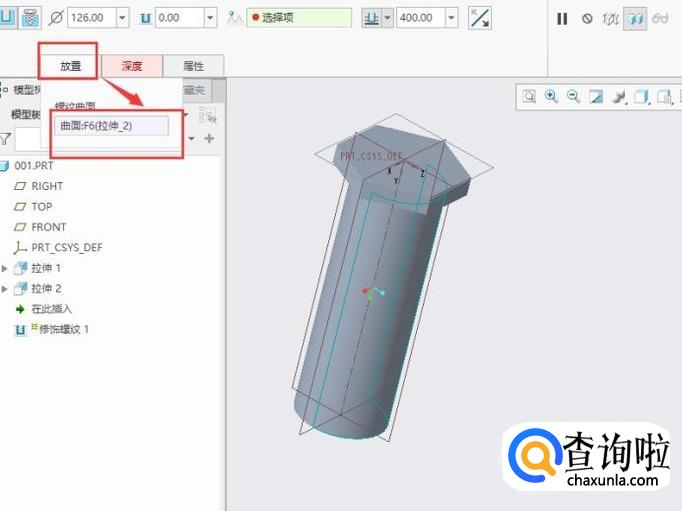
Task: Click the zoom in icon
Action: tap(551, 96)
